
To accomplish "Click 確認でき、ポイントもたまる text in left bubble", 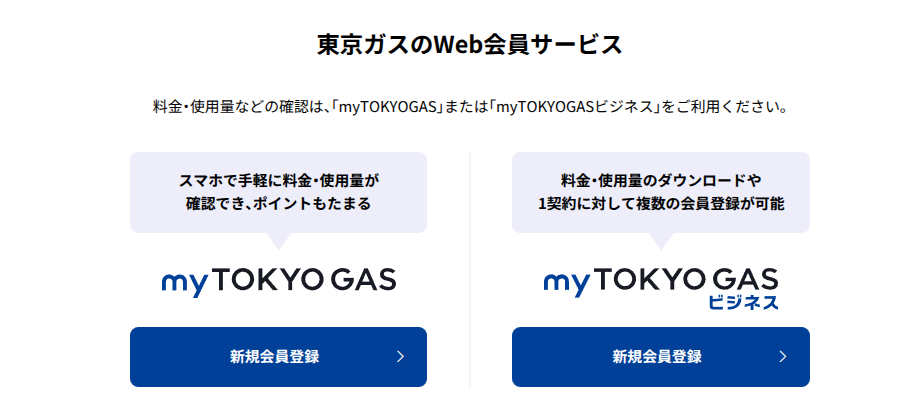I will click(278, 204).
